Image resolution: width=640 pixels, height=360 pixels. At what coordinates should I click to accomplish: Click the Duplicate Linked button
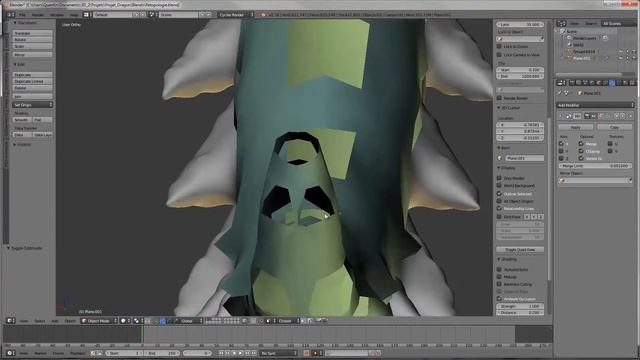tap(33, 81)
